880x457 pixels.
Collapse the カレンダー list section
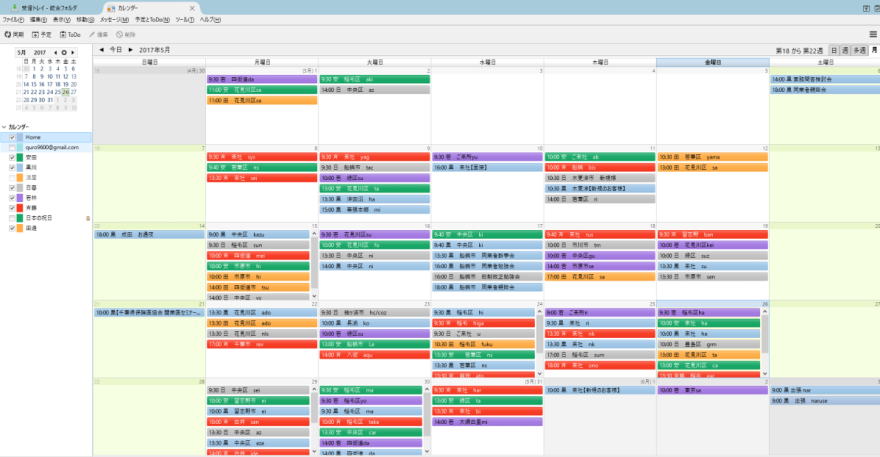click(3, 128)
